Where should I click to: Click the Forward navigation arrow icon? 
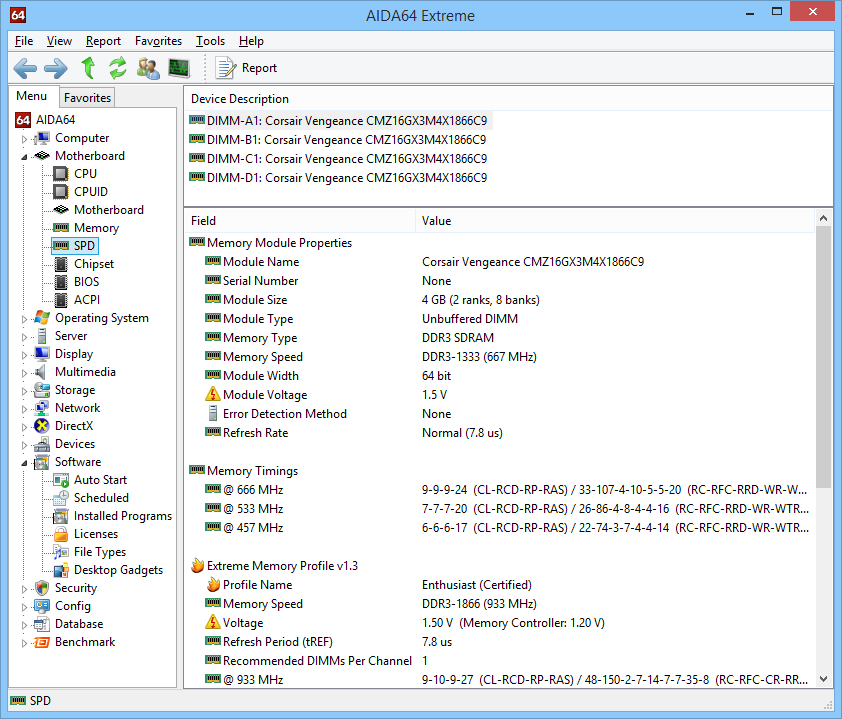point(56,68)
